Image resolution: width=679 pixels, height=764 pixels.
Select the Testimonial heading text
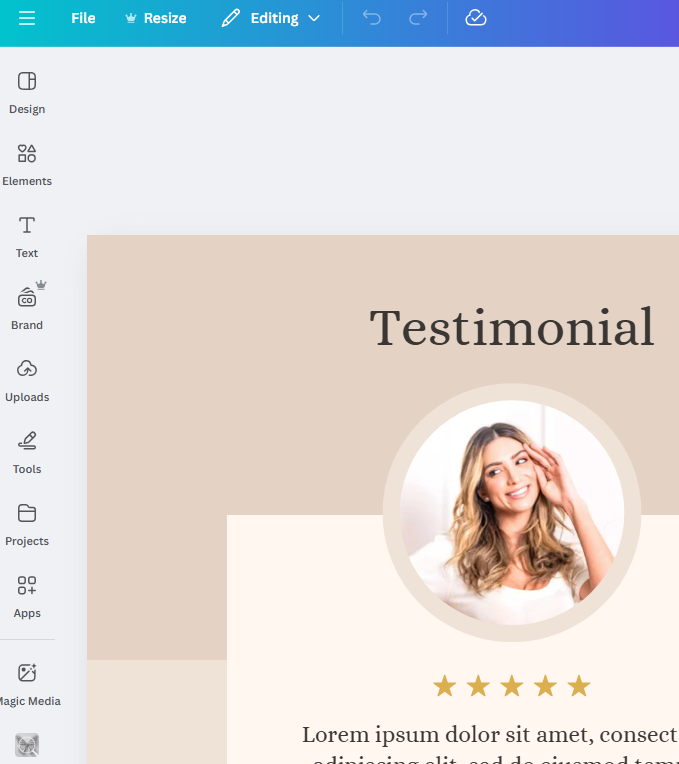[x=511, y=327]
